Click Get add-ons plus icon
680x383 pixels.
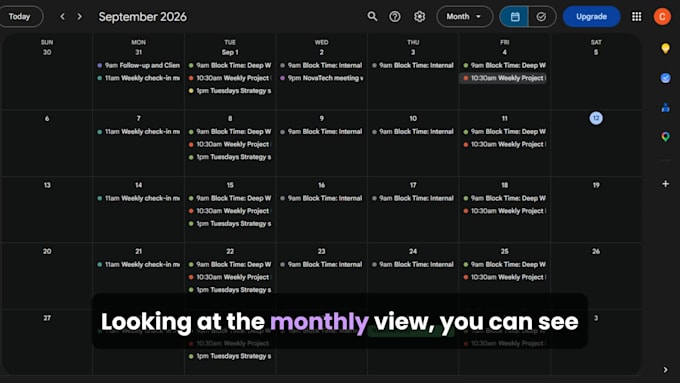click(665, 184)
